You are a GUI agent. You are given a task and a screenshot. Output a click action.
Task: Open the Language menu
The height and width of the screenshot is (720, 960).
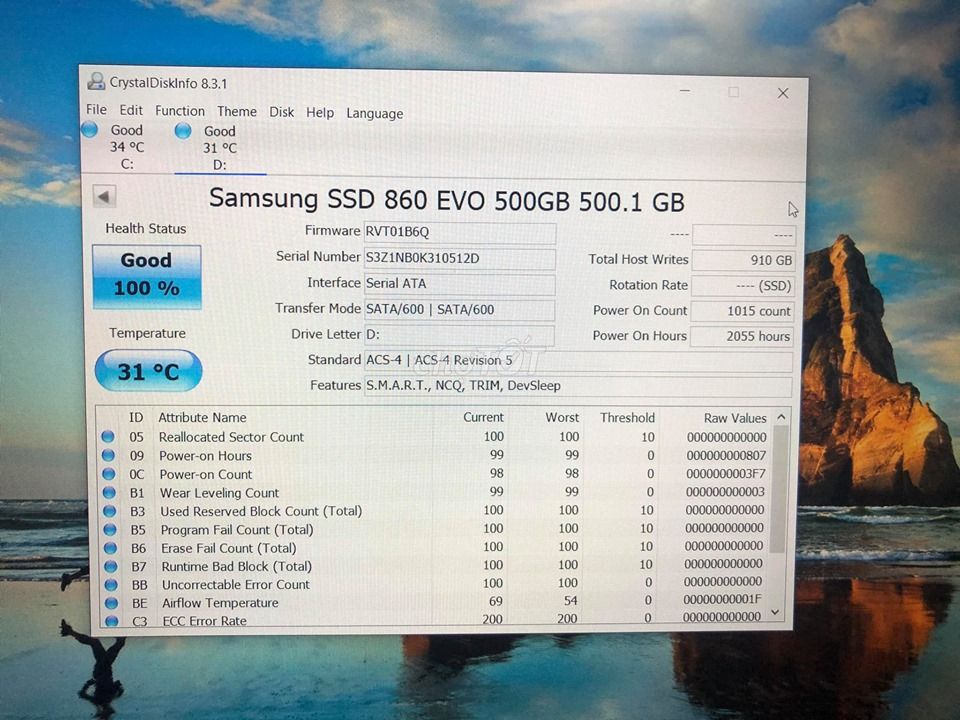(375, 113)
